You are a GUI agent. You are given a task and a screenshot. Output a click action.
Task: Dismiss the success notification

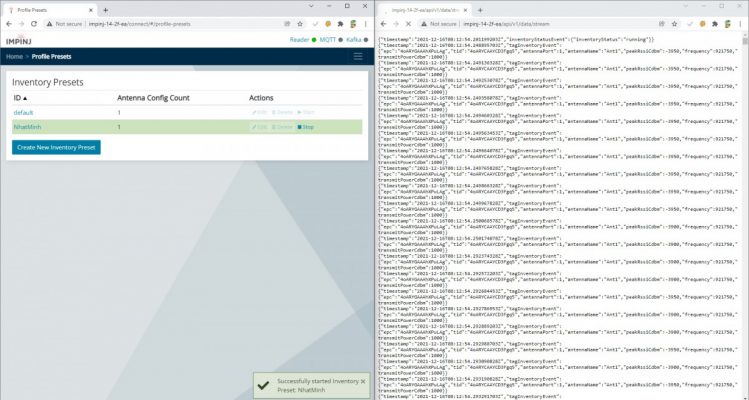[x=363, y=381]
